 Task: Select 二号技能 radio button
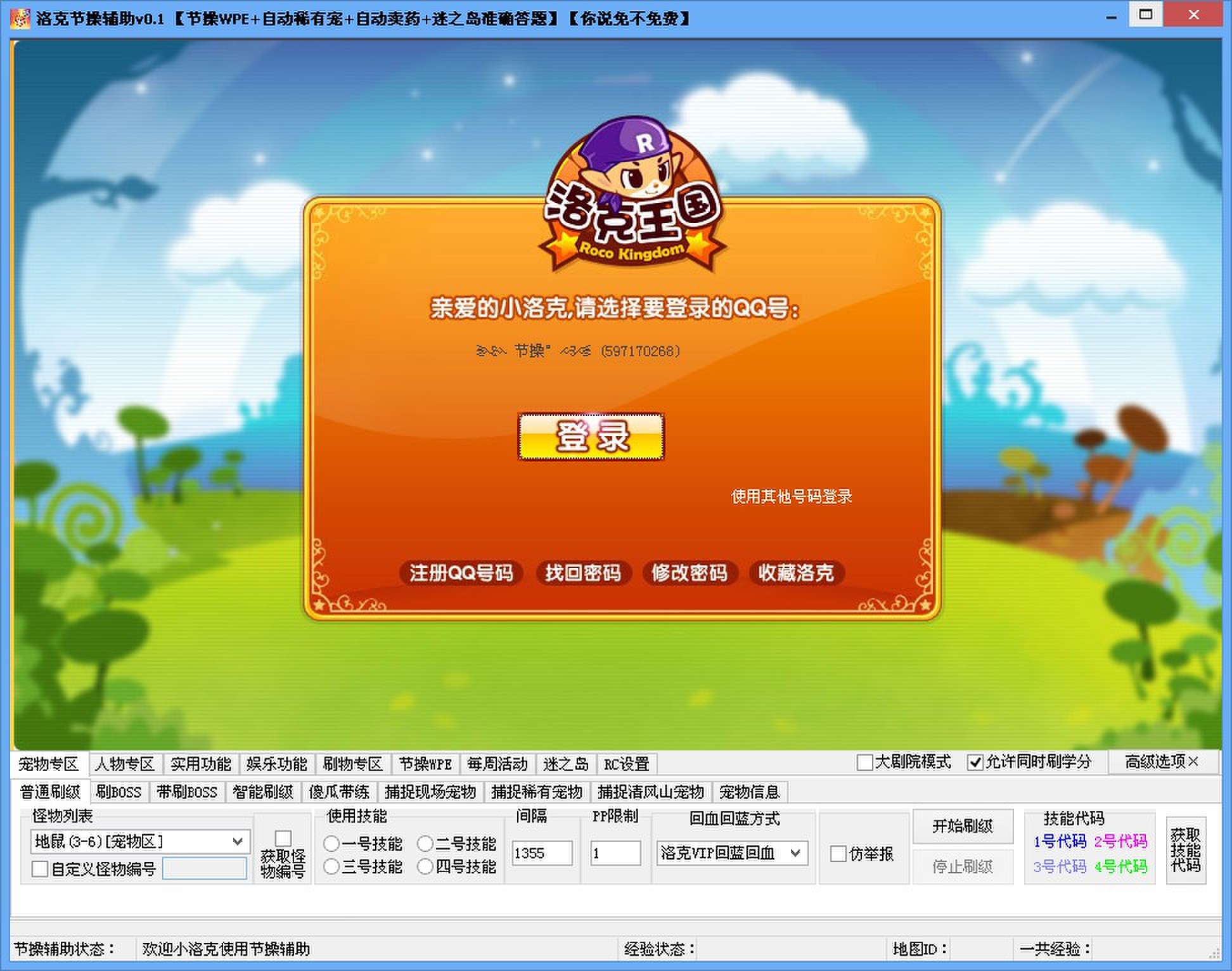point(425,844)
